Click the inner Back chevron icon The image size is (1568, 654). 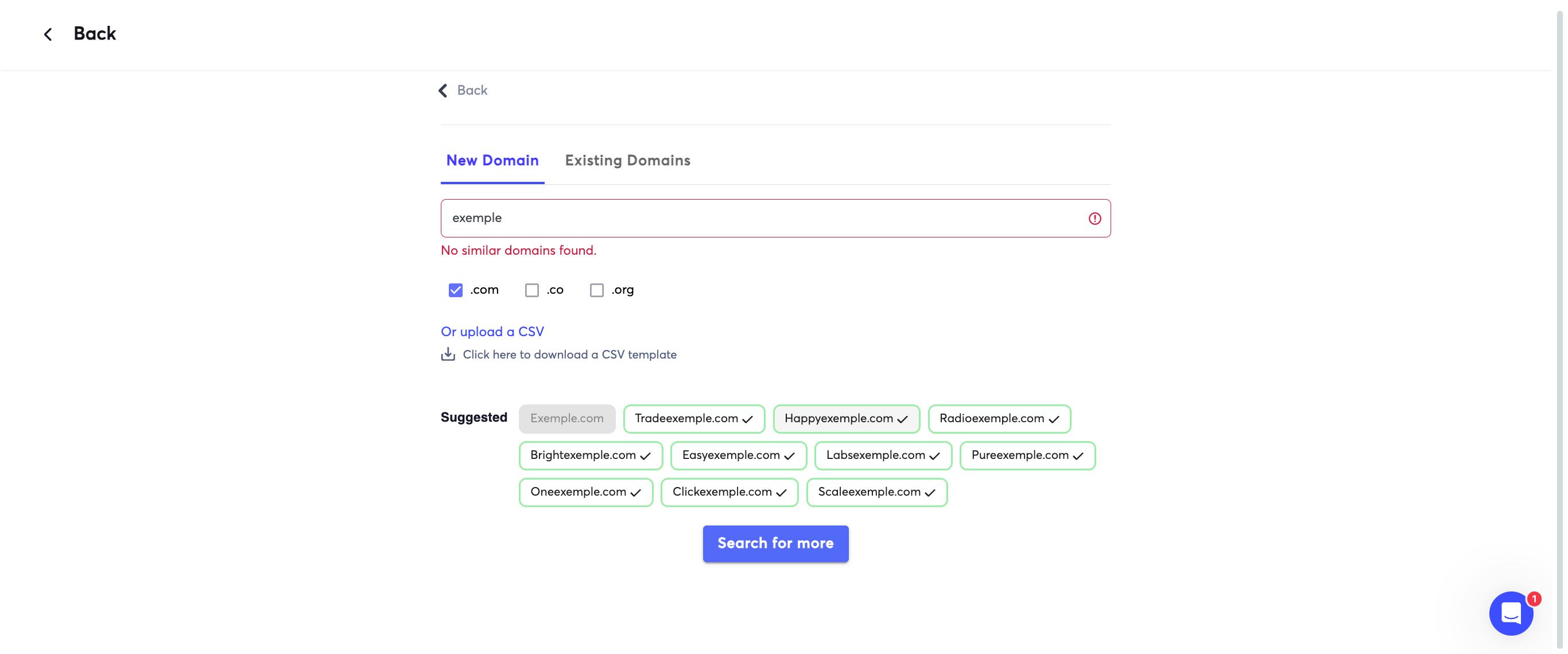coord(443,91)
